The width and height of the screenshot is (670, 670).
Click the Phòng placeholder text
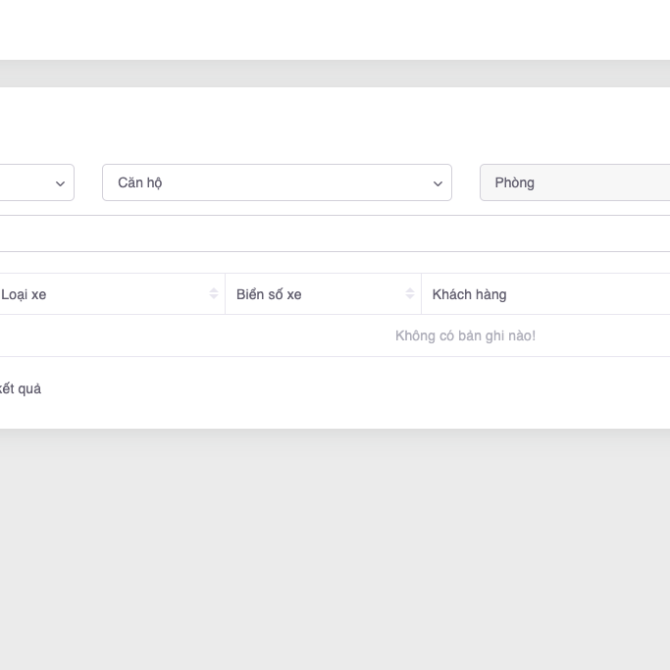pos(514,183)
